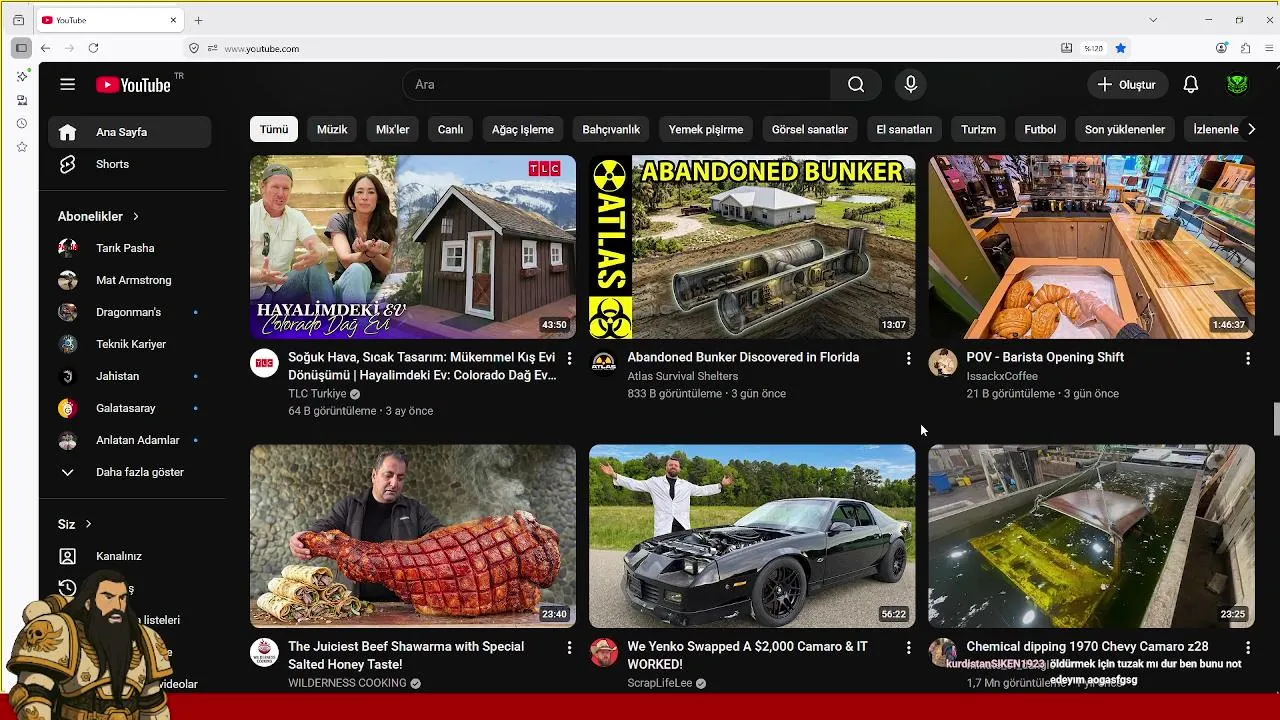This screenshot has height=720, width=1280.
Task: Expand Abonelikler section arrow
Action: [136, 216]
